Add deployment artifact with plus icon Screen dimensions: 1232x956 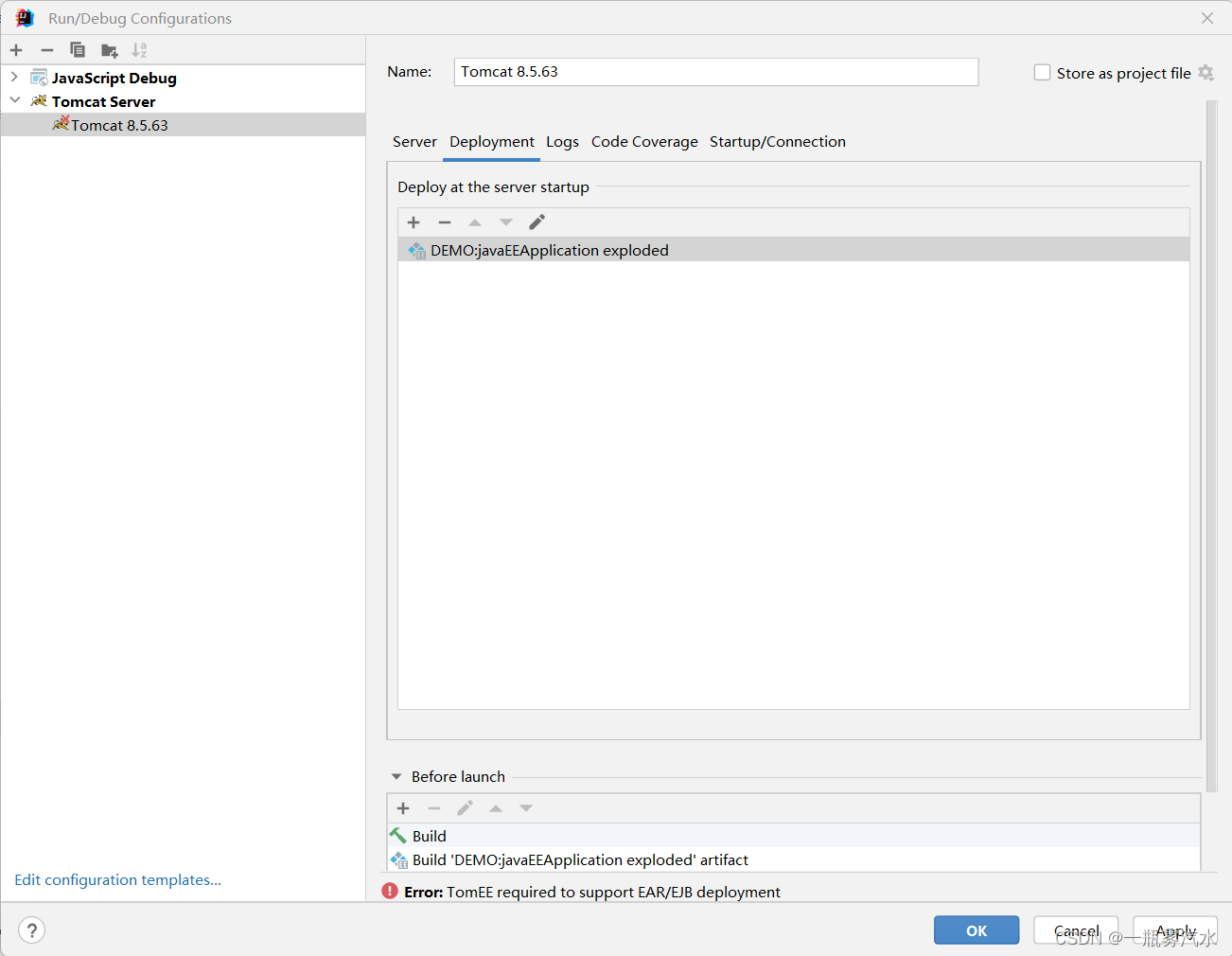tap(414, 222)
